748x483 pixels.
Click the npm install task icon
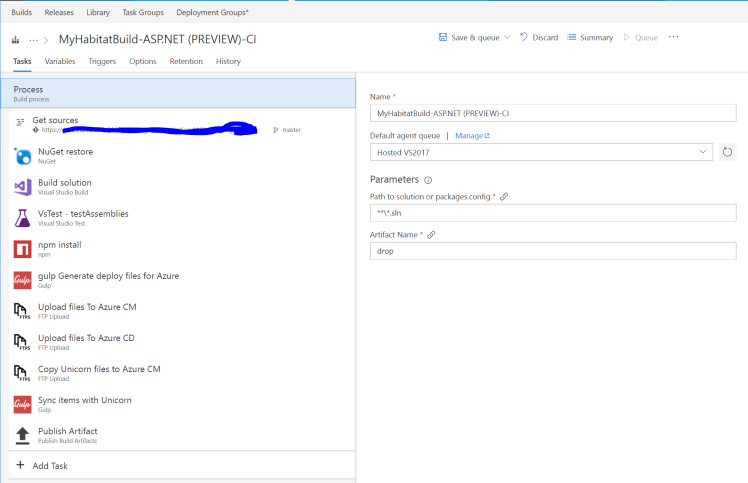(22, 249)
